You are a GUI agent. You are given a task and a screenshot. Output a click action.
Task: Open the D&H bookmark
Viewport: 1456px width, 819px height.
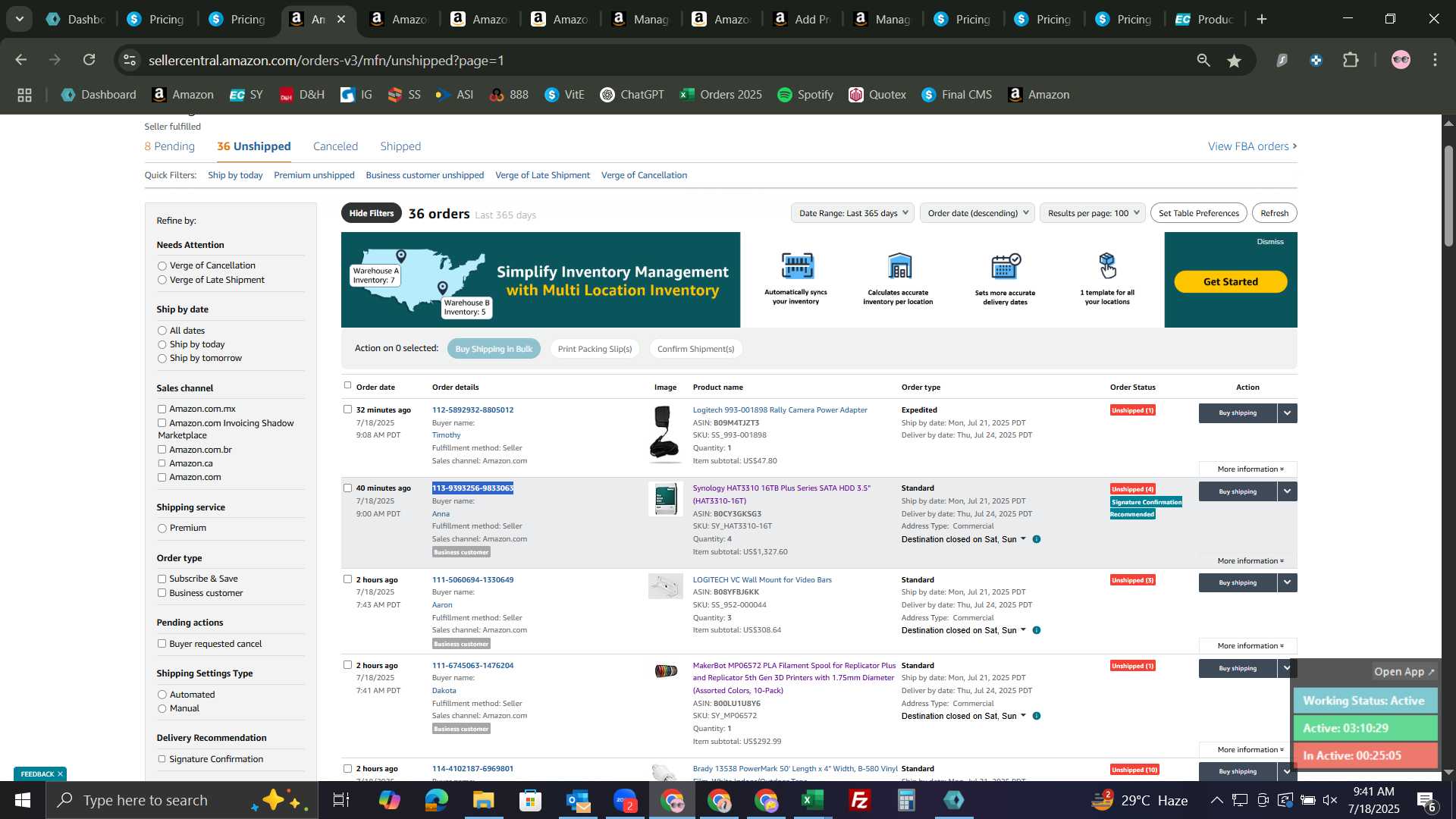pyautogui.click(x=302, y=95)
